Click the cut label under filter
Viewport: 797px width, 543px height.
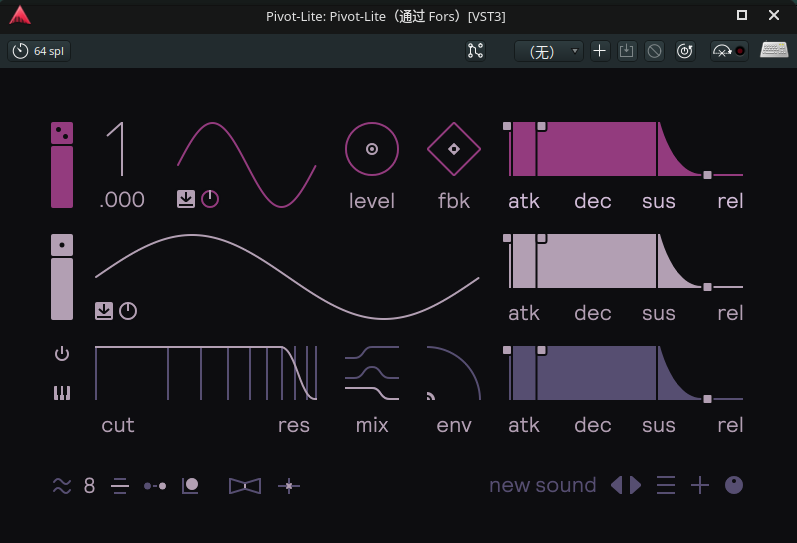pos(118,425)
